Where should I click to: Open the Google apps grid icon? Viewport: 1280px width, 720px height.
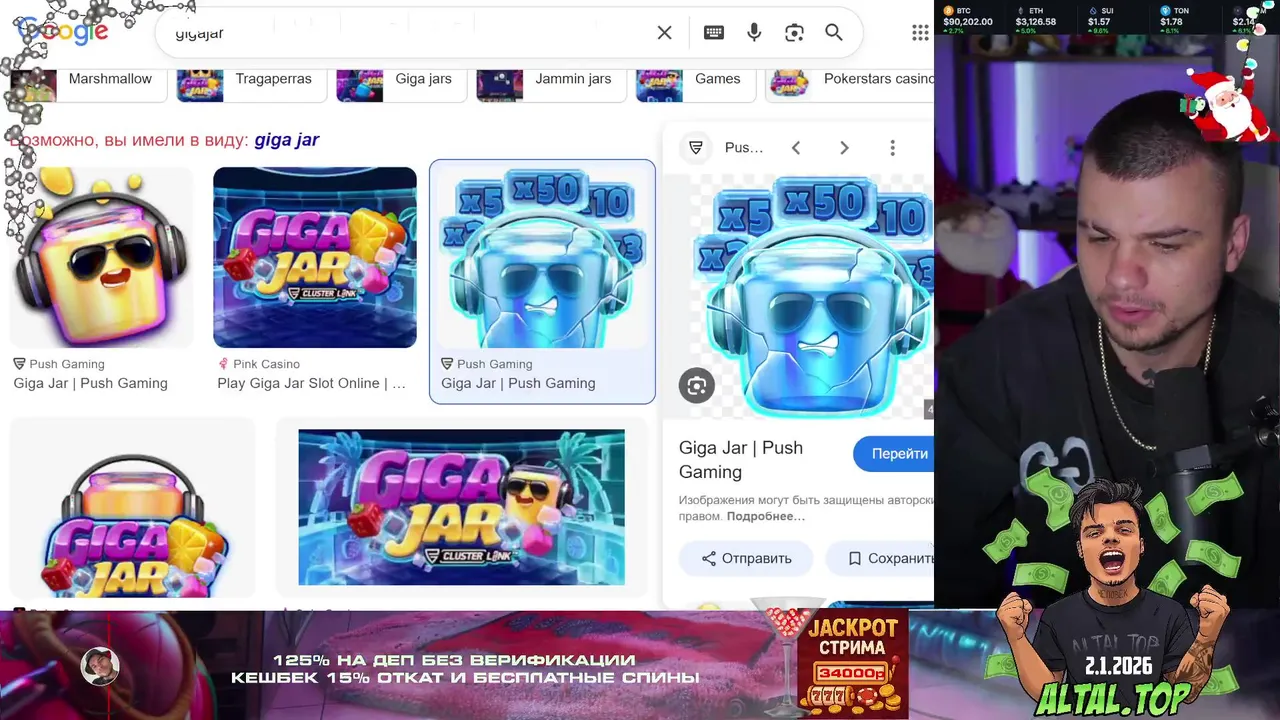(920, 33)
